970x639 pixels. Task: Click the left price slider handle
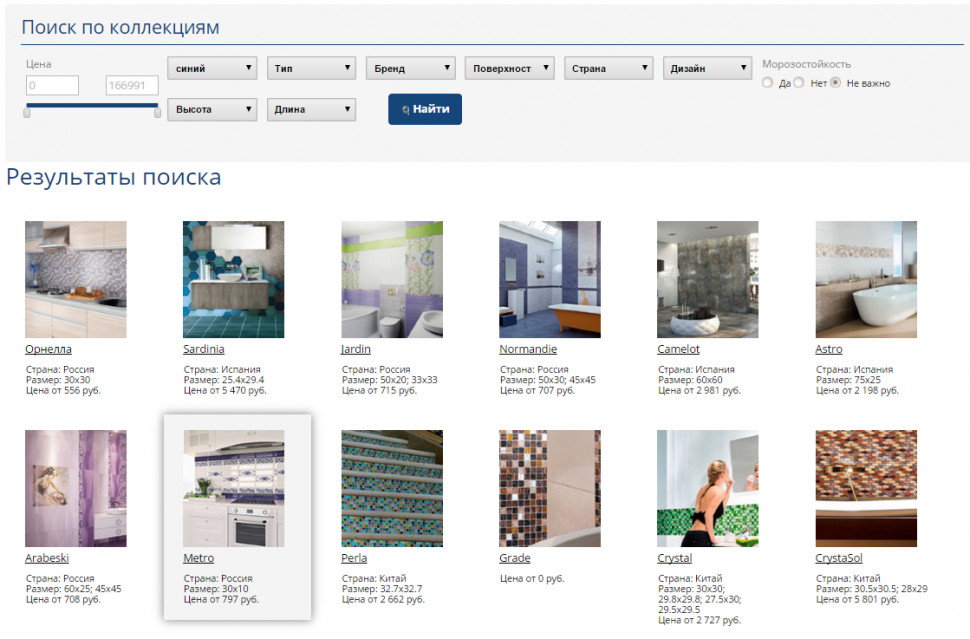pos(27,112)
